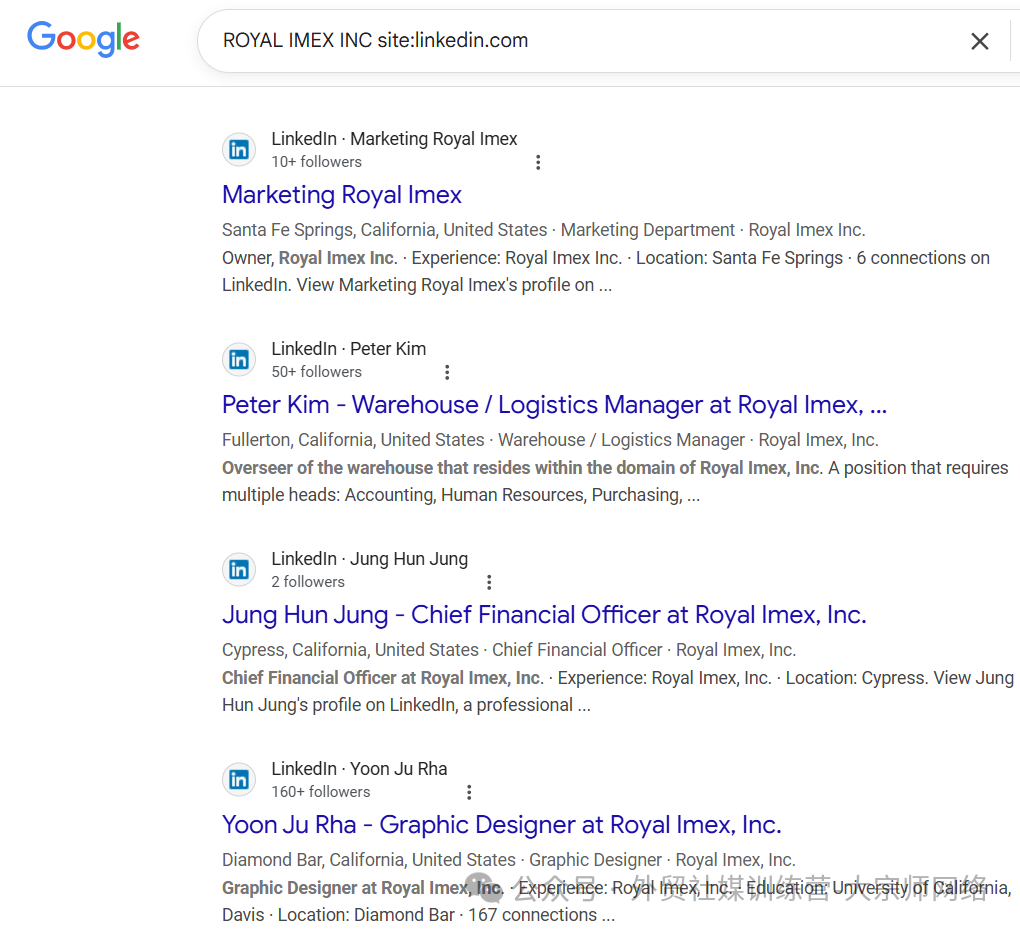1020x930 pixels.
Task: Click the Peter Kim result description snippet
Action: (614, 481)
